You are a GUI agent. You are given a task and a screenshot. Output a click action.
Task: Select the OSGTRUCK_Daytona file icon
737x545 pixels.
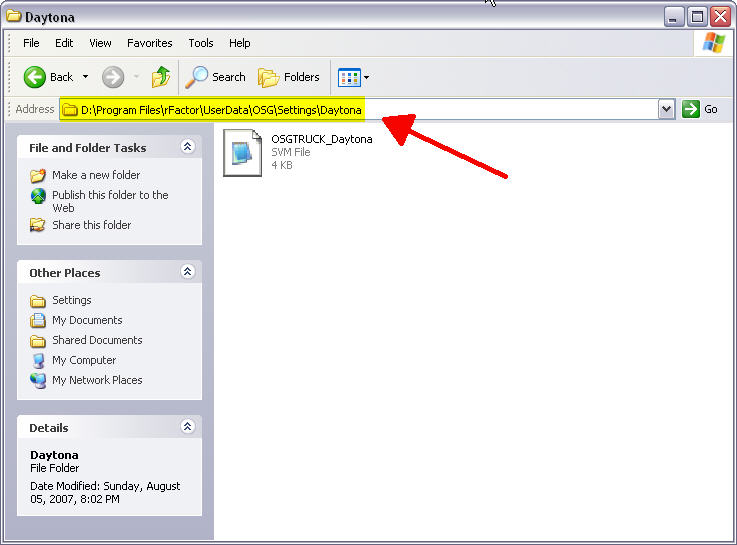[x=242, y=153]
